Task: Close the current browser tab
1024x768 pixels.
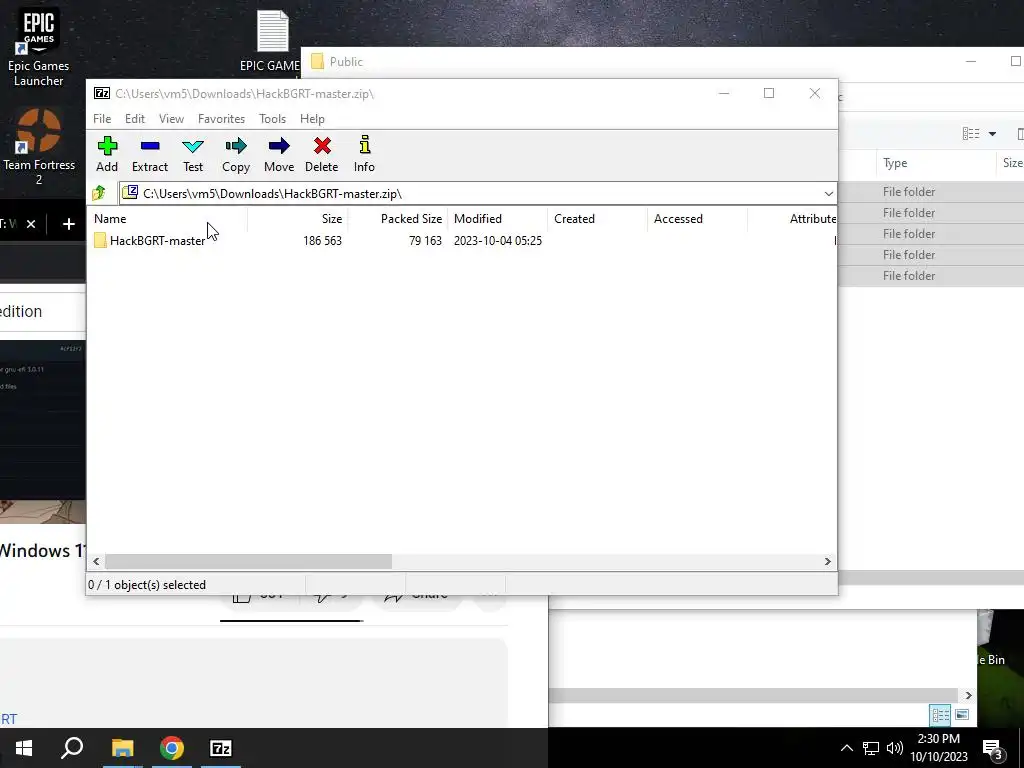Action: click(x=31, y=224)
